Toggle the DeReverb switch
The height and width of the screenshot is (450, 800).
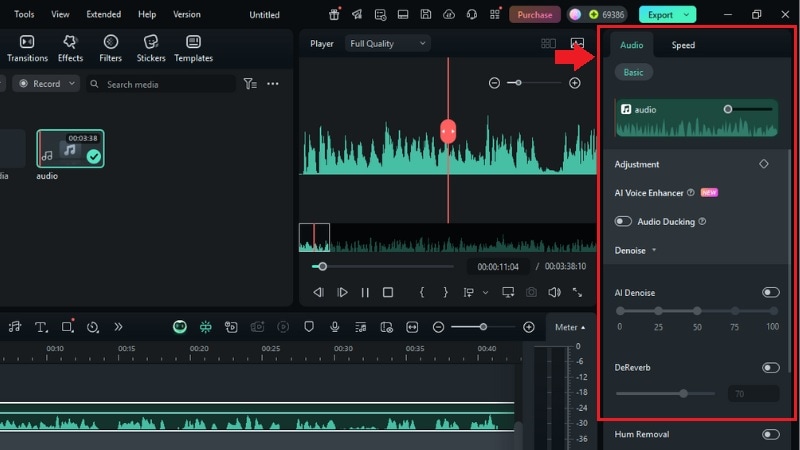770,367
